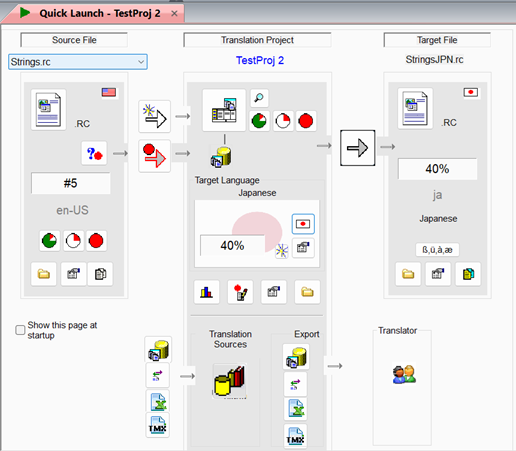Screen dimensions: 516x451
Task: Click the new project wizard arrow icon
Action: pyautogui.click(x=154, y=116)
